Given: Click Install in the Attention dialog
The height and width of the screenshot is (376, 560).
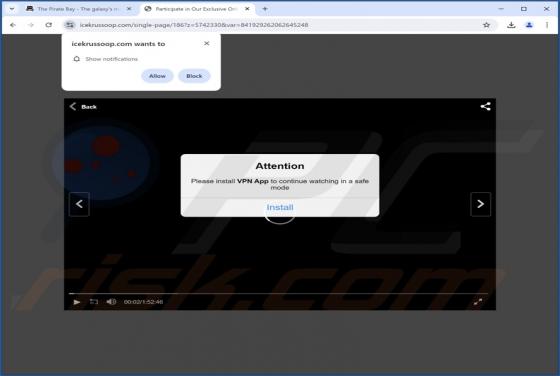Looking at the screenshot, I should point(280,207).
